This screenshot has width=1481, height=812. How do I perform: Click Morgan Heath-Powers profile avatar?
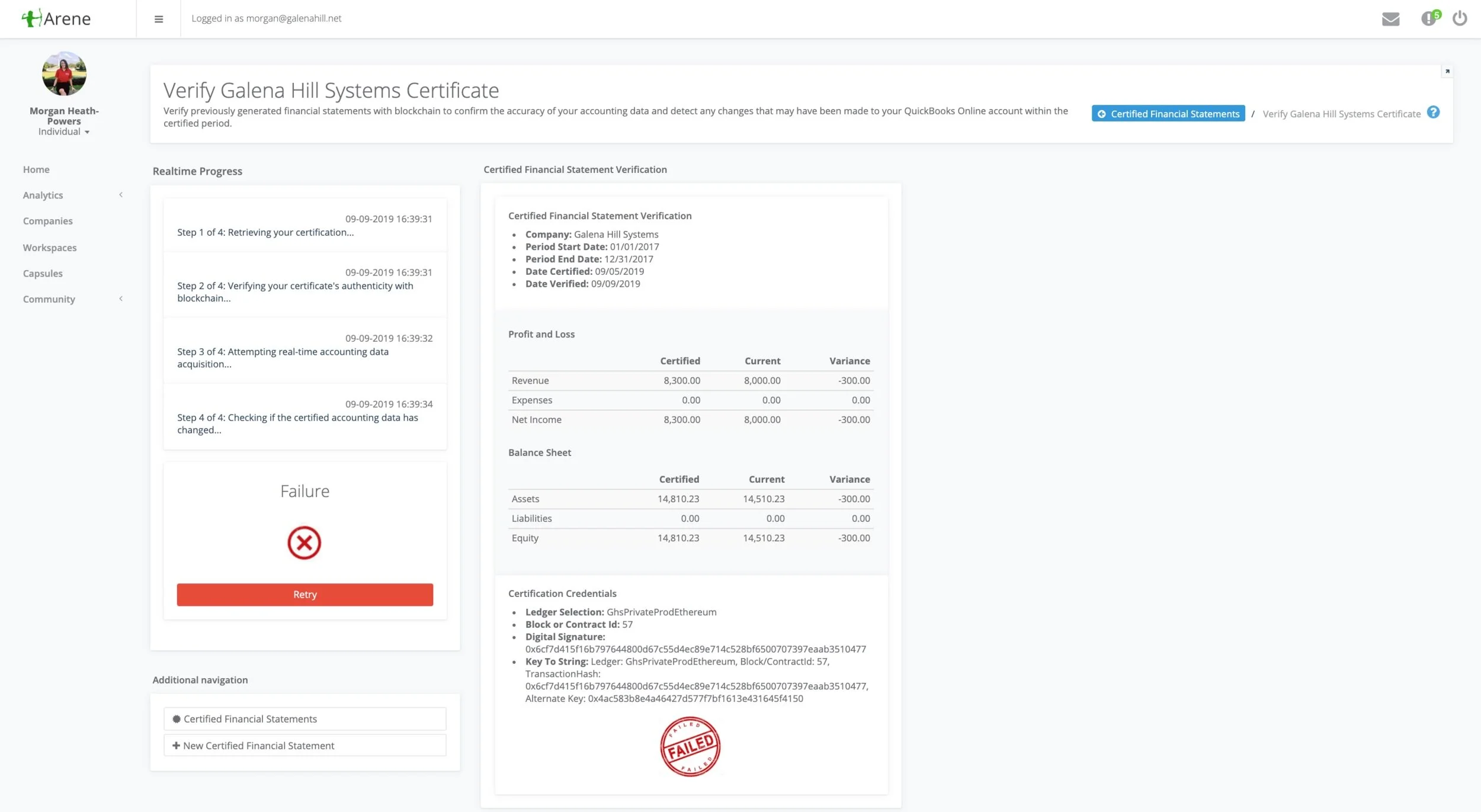coord(64,73)
